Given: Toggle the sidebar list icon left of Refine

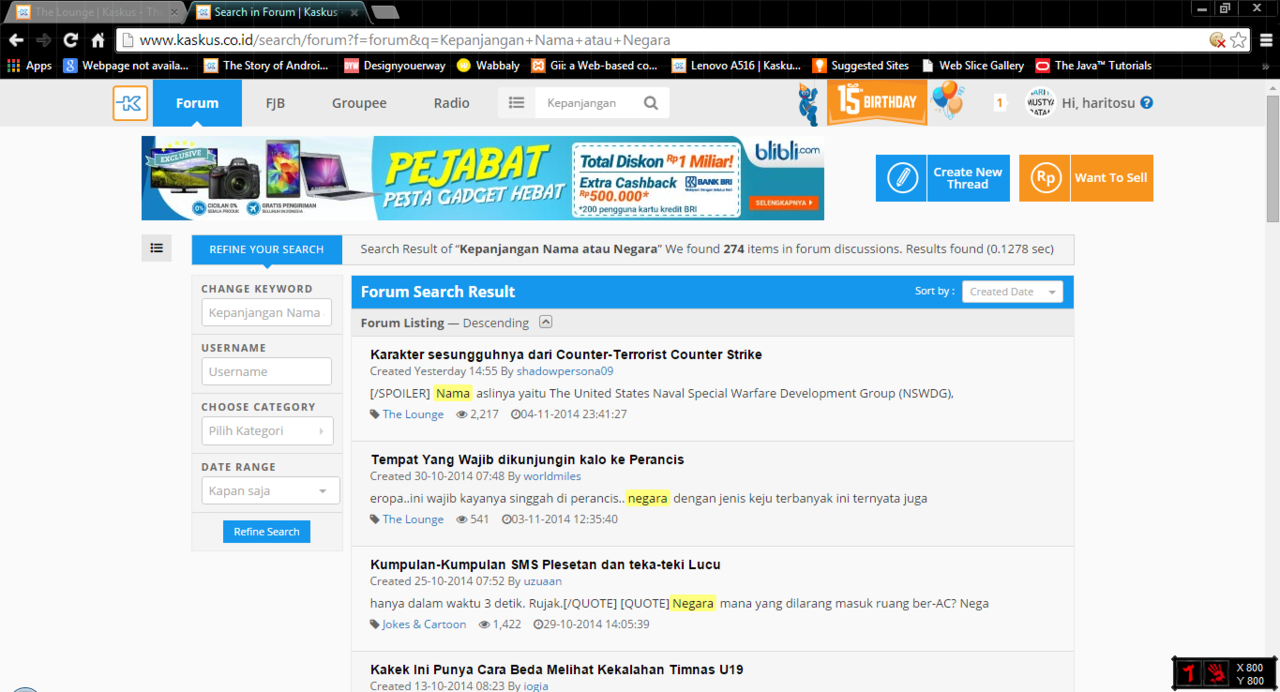Looking at the screenshot, I should (x=157, y=248).
